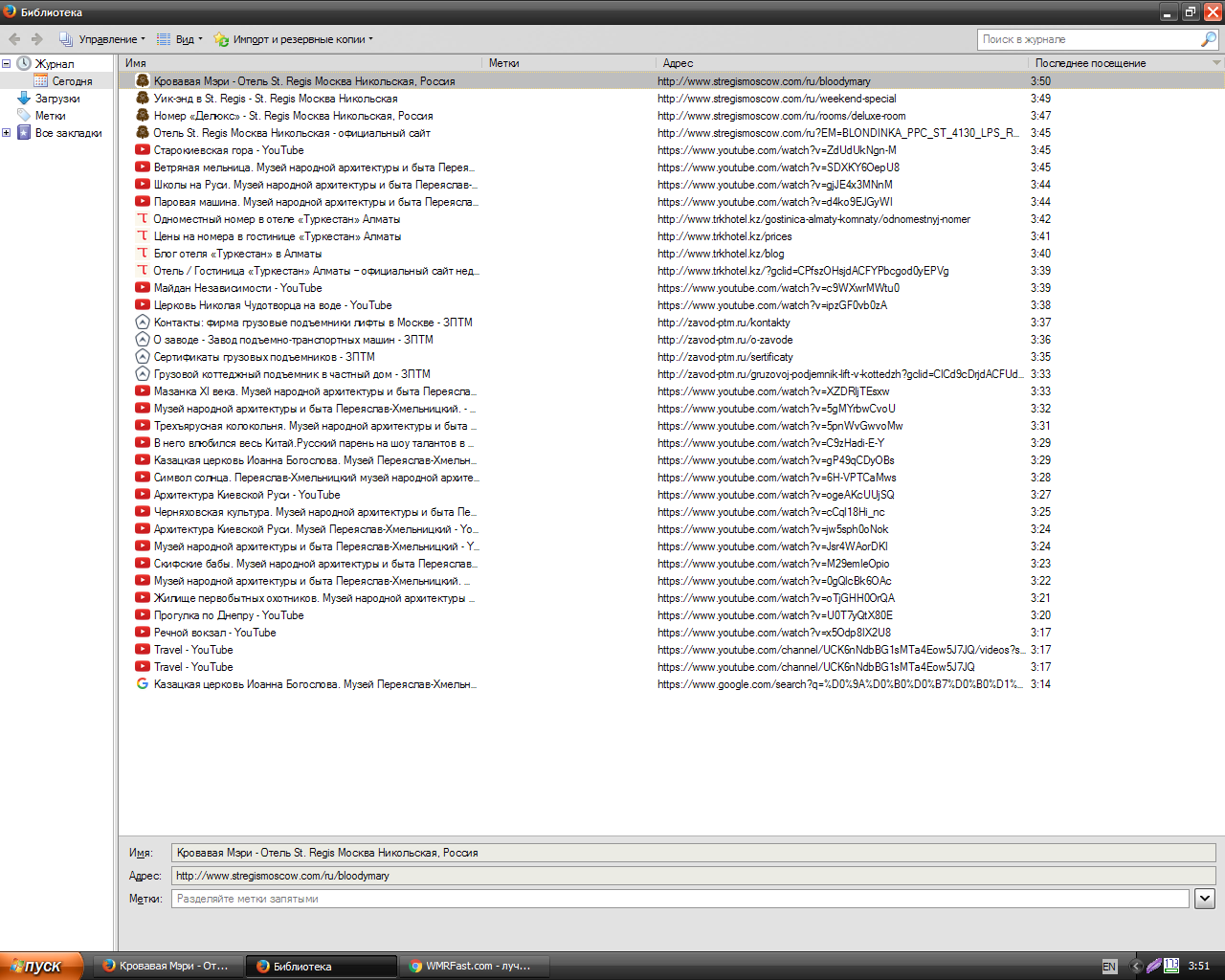This screenshot has width=1225, height=980.
Task: Open the Вид dropdown menu
Action: (x=180, y=39)
